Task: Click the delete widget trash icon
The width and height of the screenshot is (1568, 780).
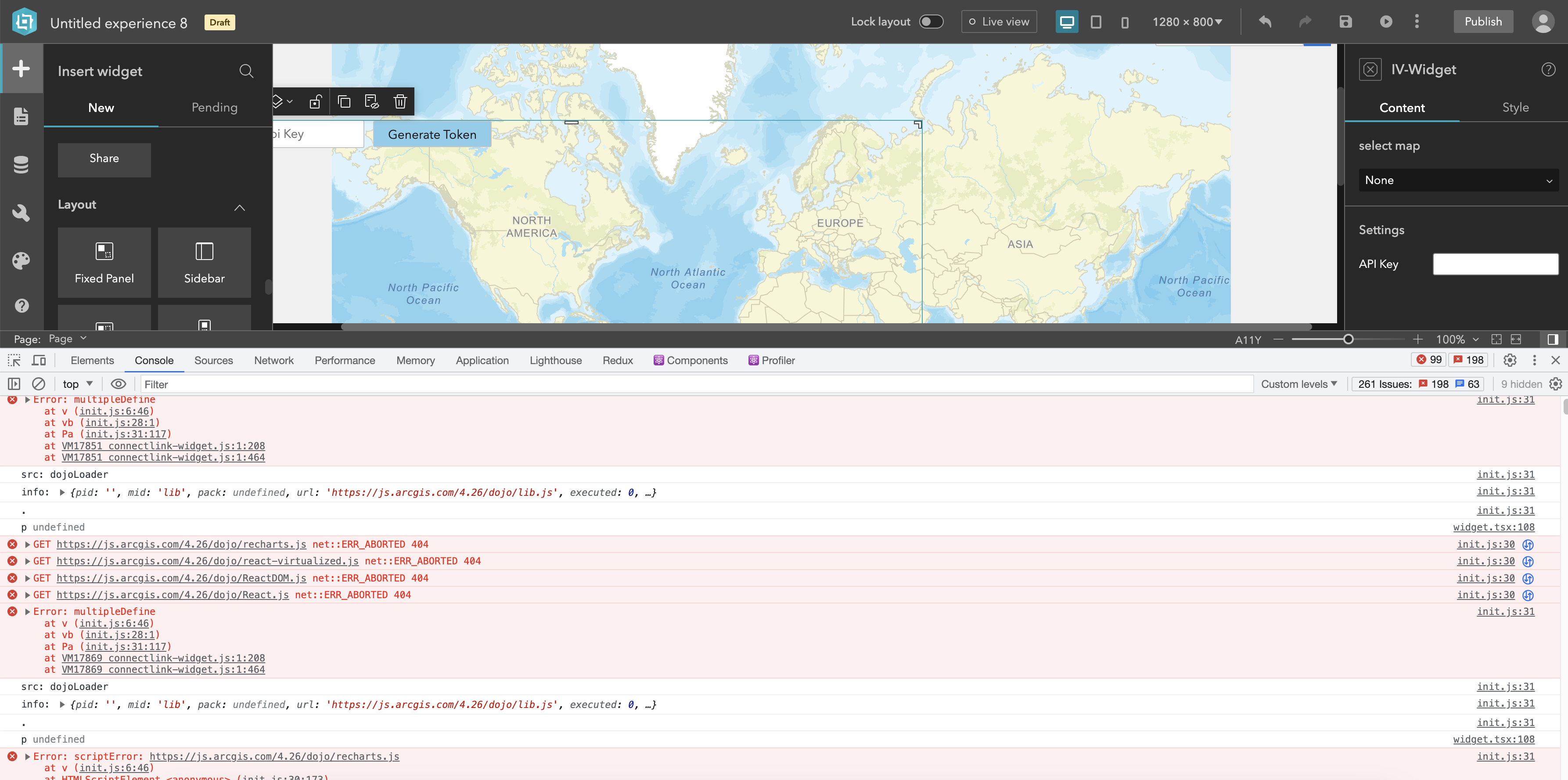Action: pos(400,102)
